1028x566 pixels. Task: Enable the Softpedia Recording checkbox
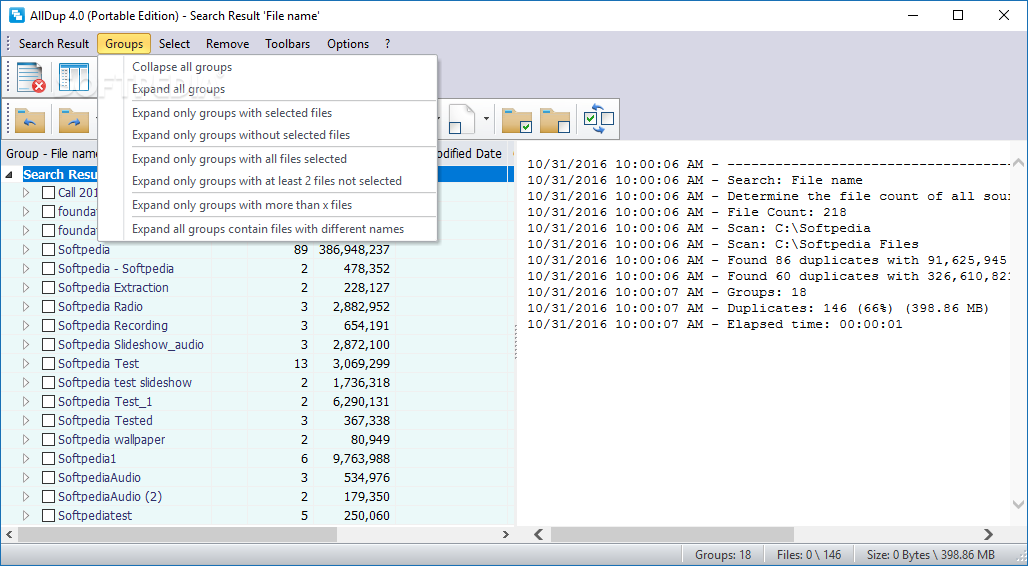click(x=48, y=326)
